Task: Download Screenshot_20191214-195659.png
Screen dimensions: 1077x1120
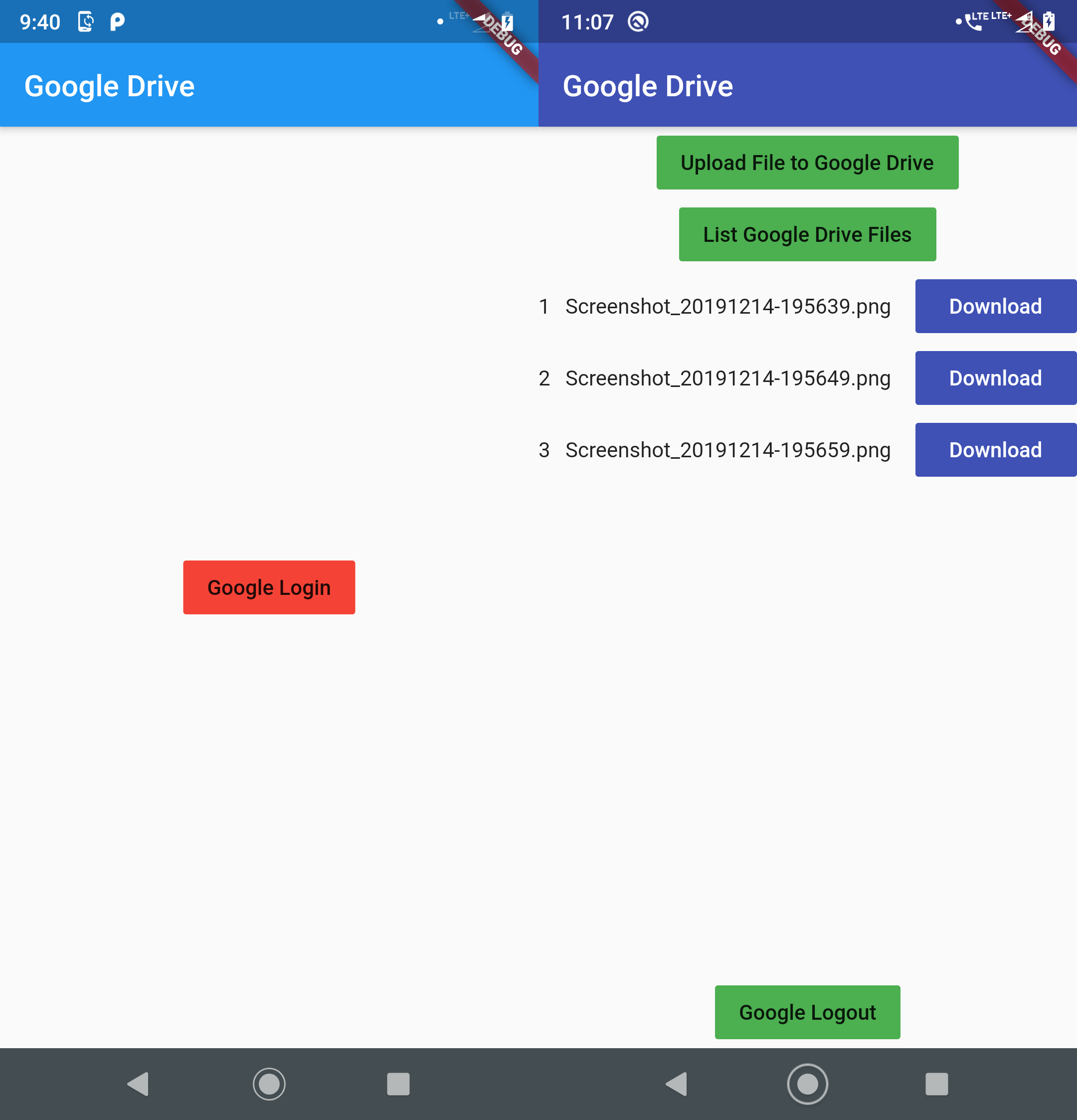Action: coord(995,450)
